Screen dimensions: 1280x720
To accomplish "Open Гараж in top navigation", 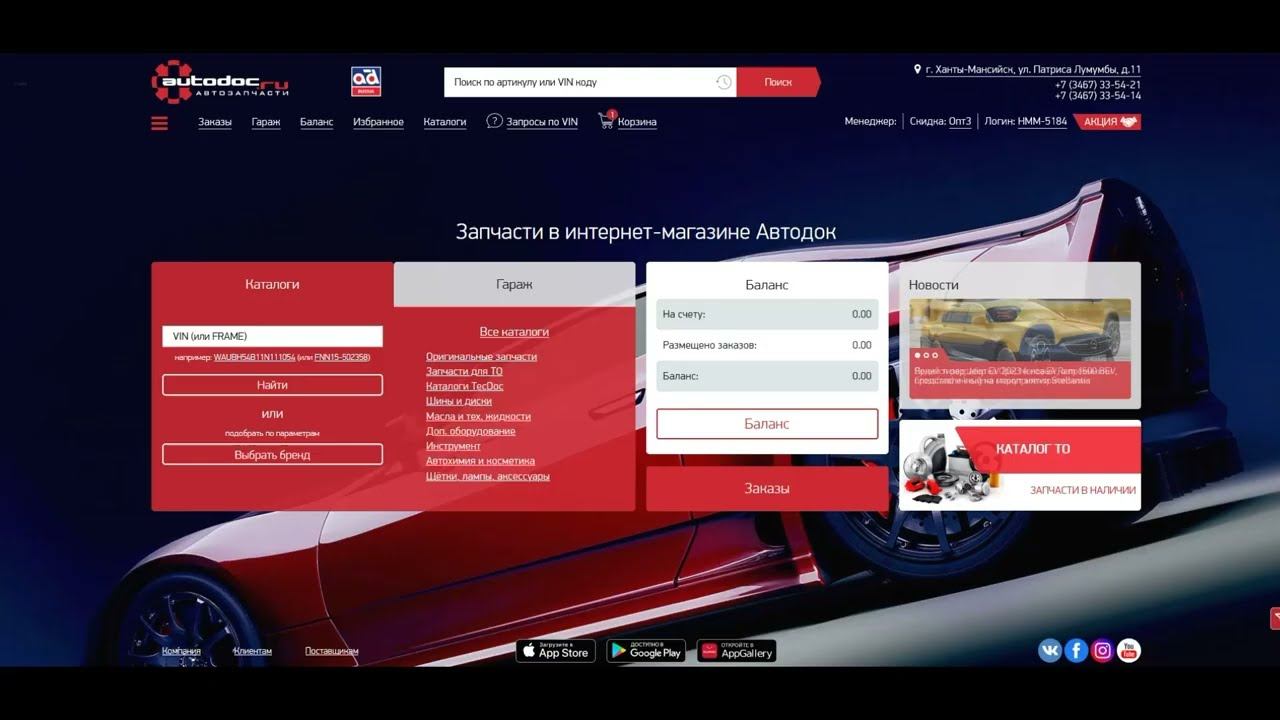I will [266, 122].
